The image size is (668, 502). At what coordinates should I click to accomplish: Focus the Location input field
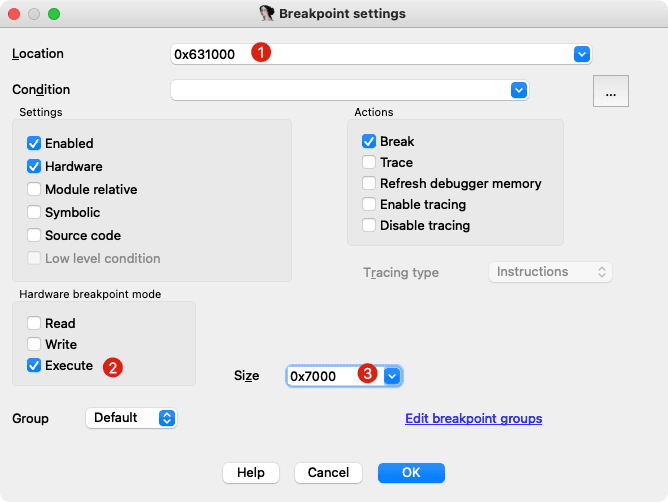click(x=381, y=54)
